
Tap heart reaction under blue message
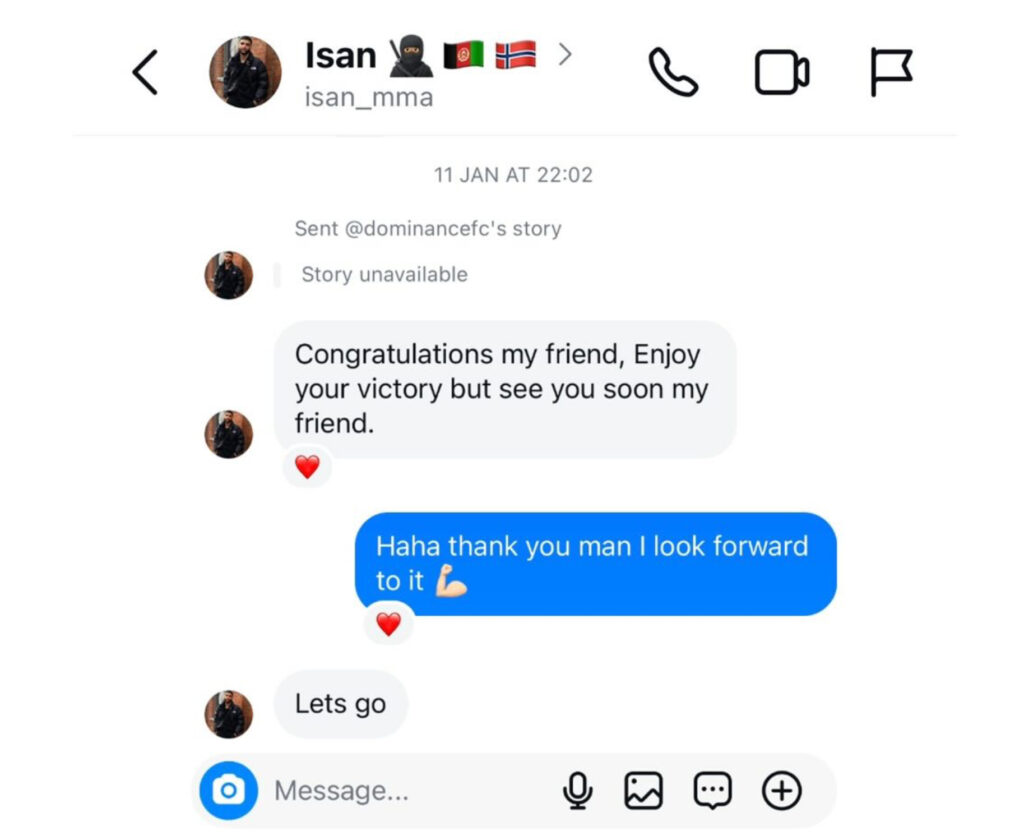[x=389, y=624]
